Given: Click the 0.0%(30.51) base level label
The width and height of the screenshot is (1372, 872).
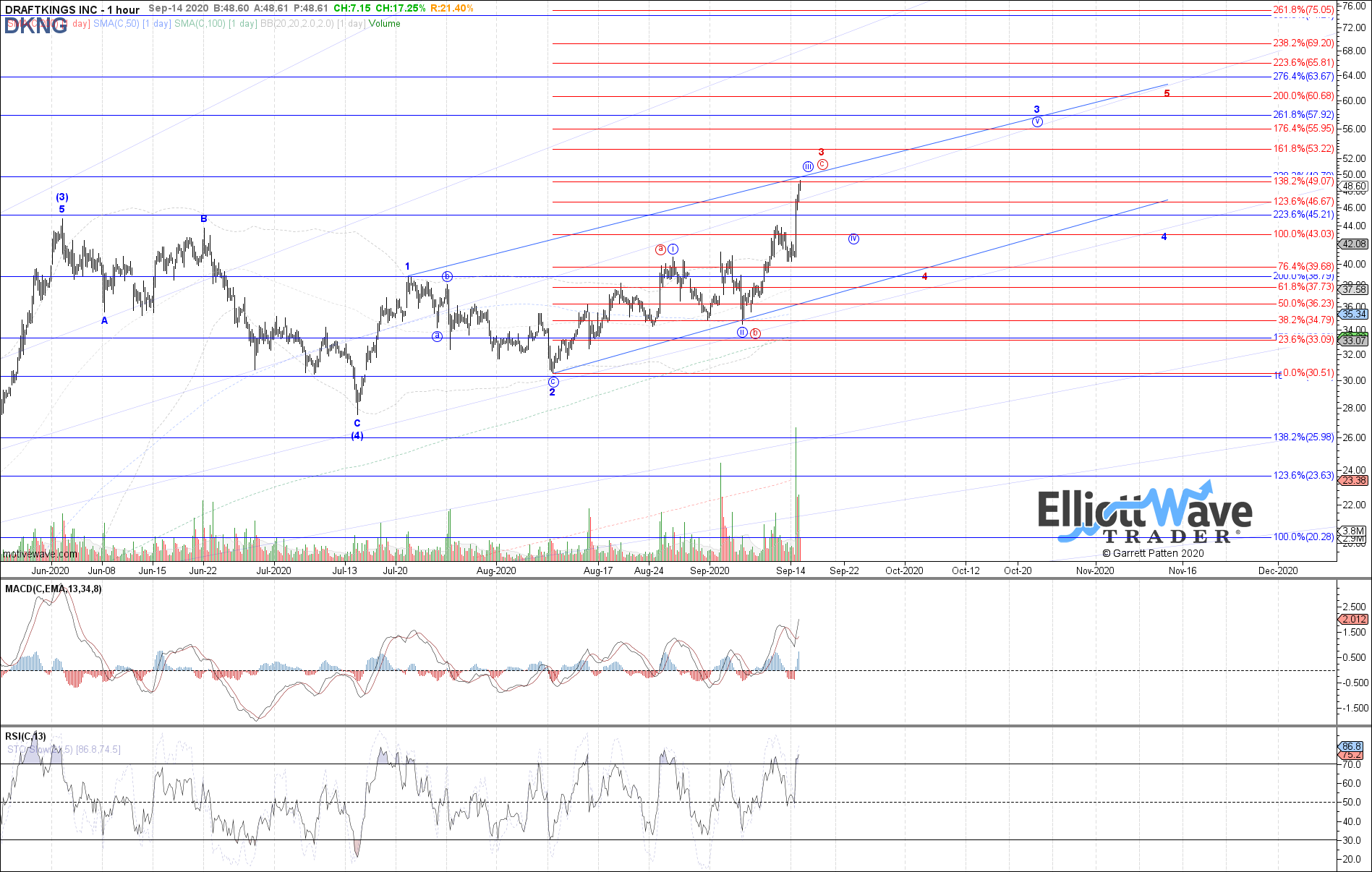Looking at the screenshot, I should [1308, 373].
